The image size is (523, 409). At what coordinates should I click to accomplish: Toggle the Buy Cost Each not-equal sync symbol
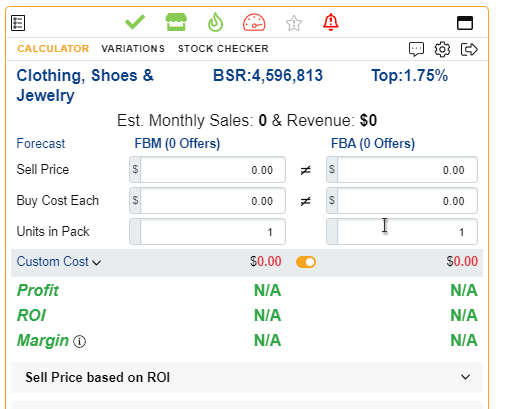306,201
